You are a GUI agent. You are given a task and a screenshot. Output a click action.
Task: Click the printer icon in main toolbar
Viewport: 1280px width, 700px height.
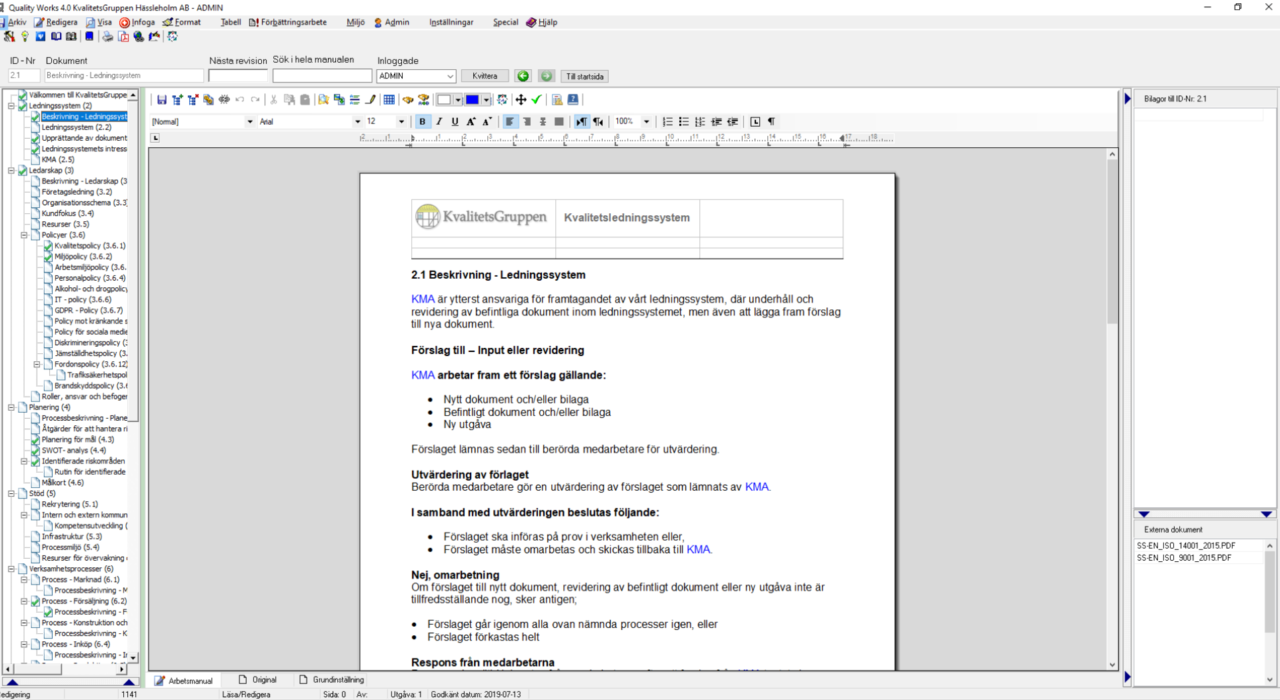(108, 36)
